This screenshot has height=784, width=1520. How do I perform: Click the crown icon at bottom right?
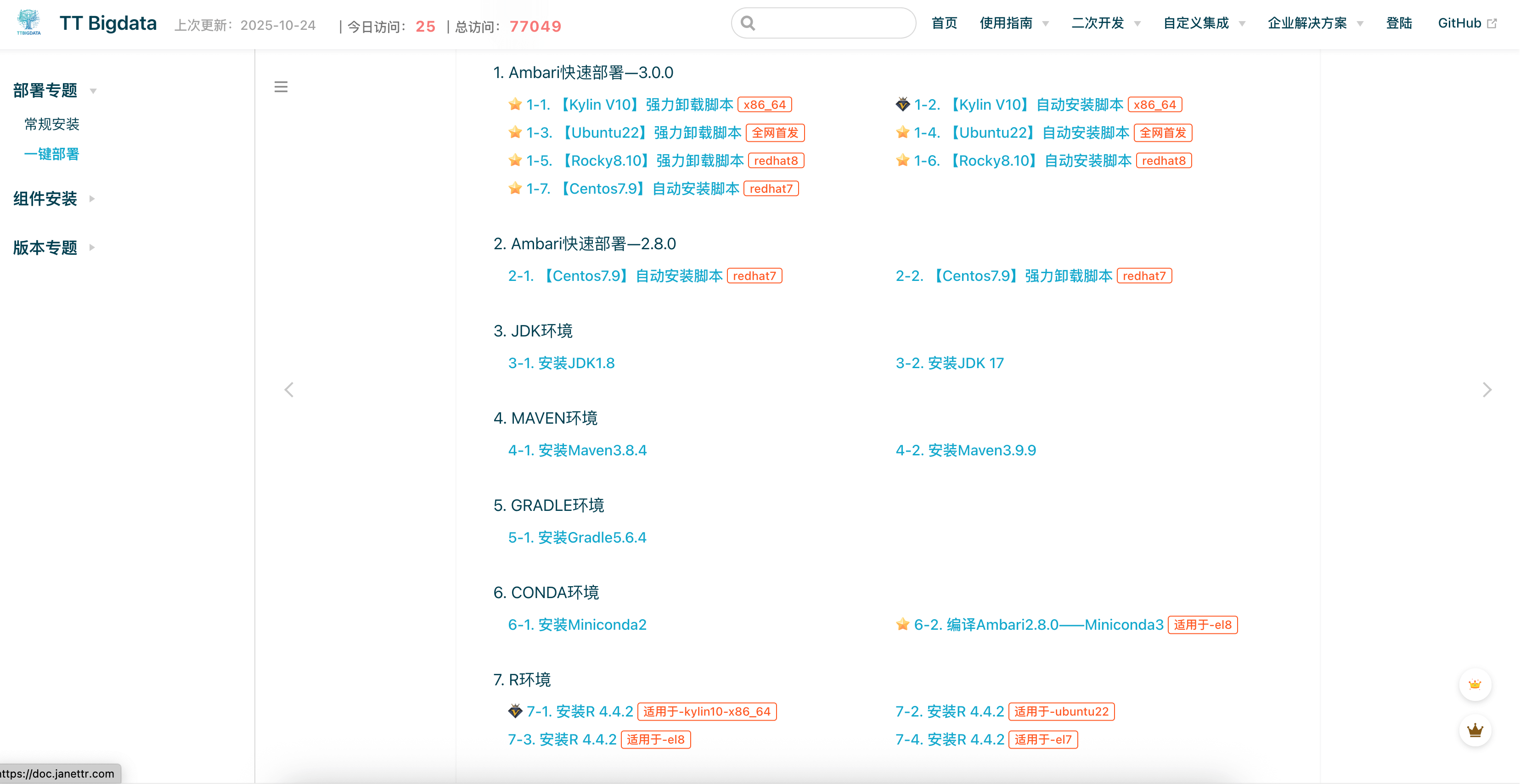point(1475,730)
